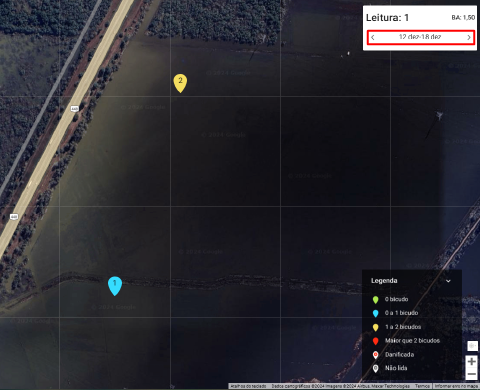This screenshot has height=390, width=480.
Task: Click the '1 a 2 bicudos' legend label
Action: tap(403, 327)
